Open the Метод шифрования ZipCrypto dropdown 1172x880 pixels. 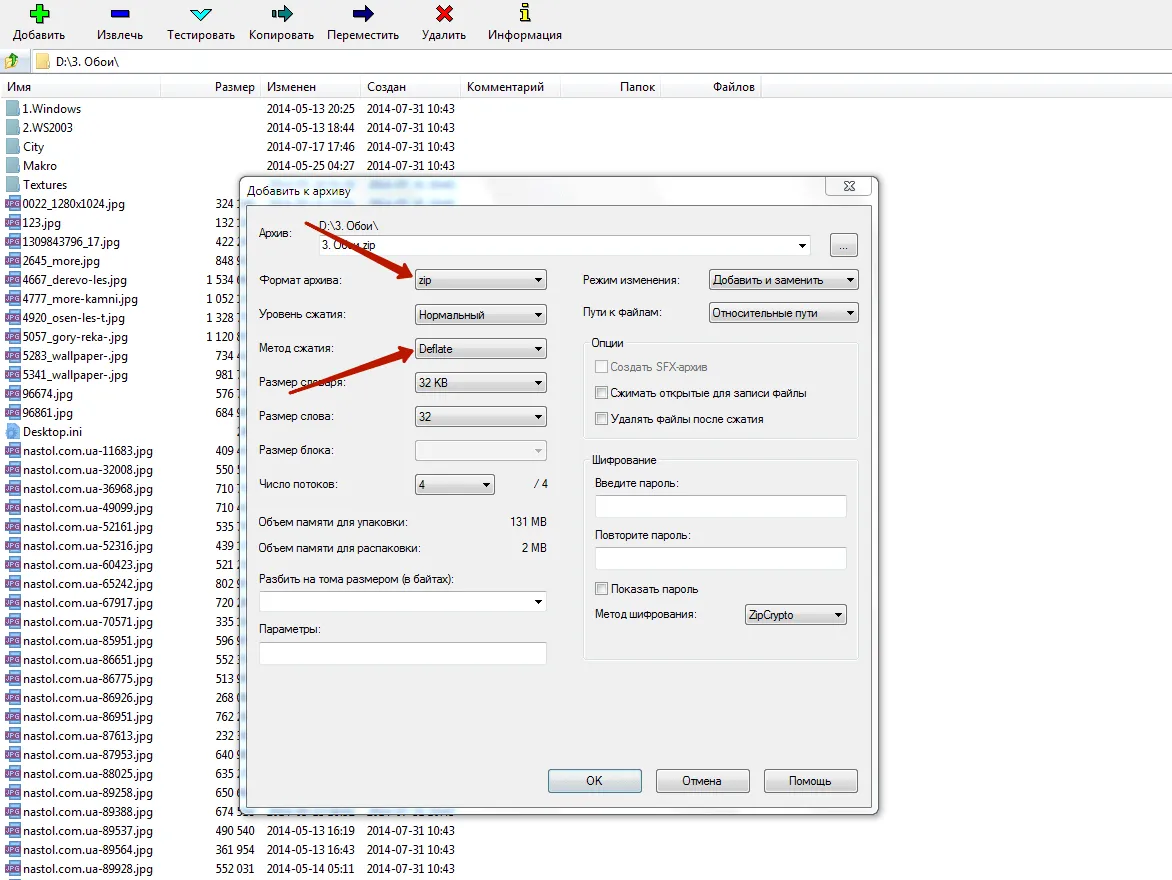pyautogui.click(x=796, y=615)
